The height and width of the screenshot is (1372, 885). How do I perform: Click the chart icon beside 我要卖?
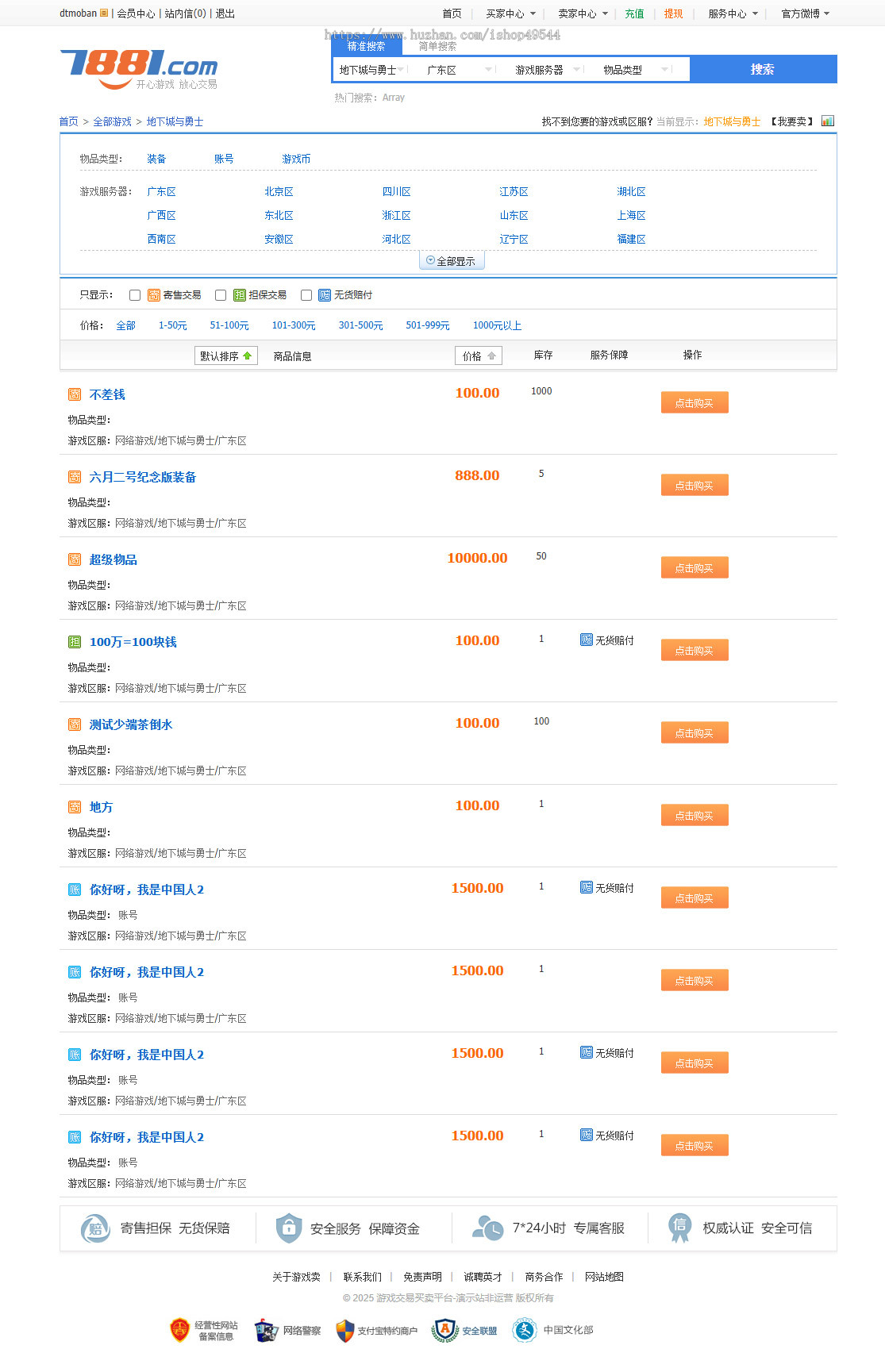click(x=828, y=121)
